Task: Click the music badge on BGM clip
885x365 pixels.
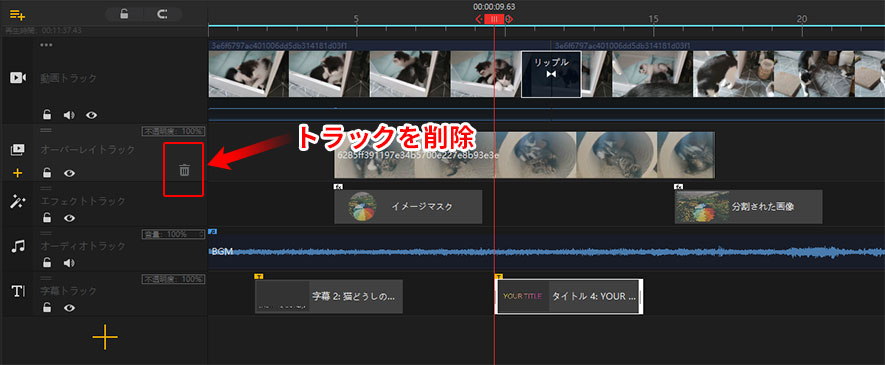Action: 213,231
